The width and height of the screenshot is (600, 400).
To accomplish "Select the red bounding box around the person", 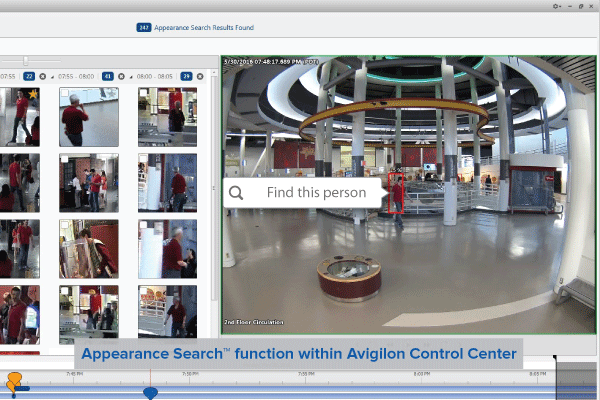I will click(396, 193).
